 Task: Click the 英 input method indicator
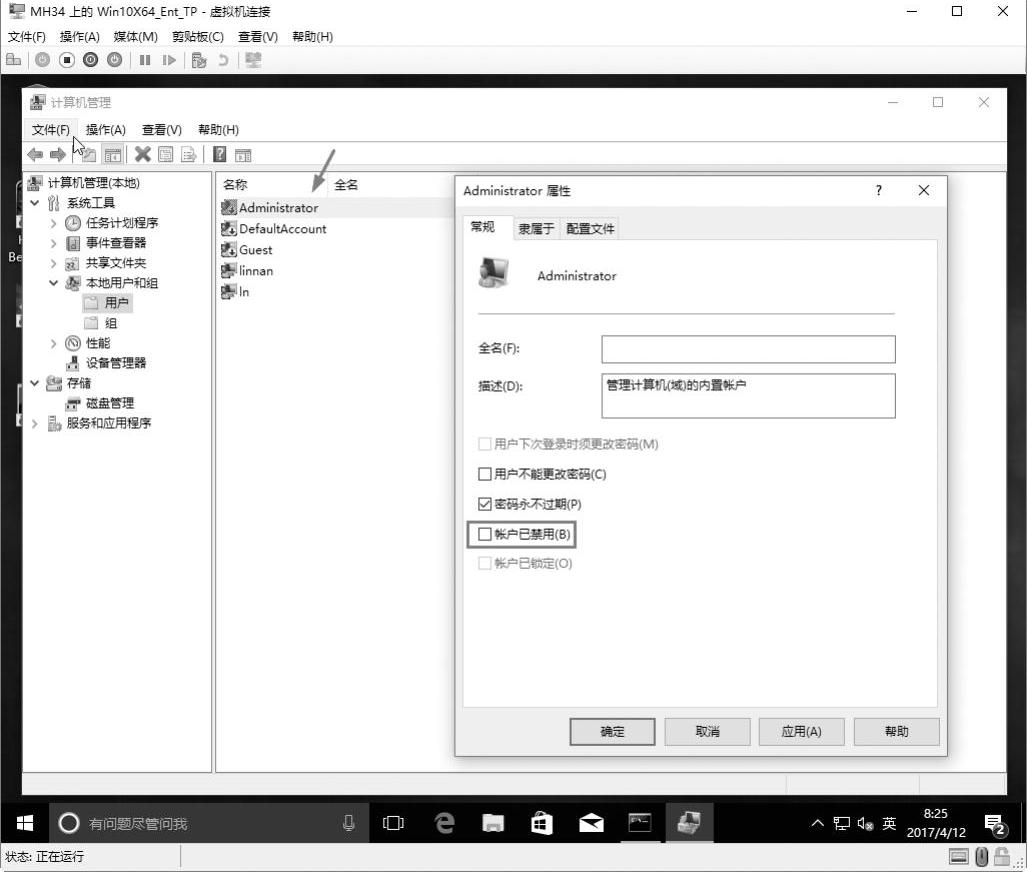click(x=889, y=824)
